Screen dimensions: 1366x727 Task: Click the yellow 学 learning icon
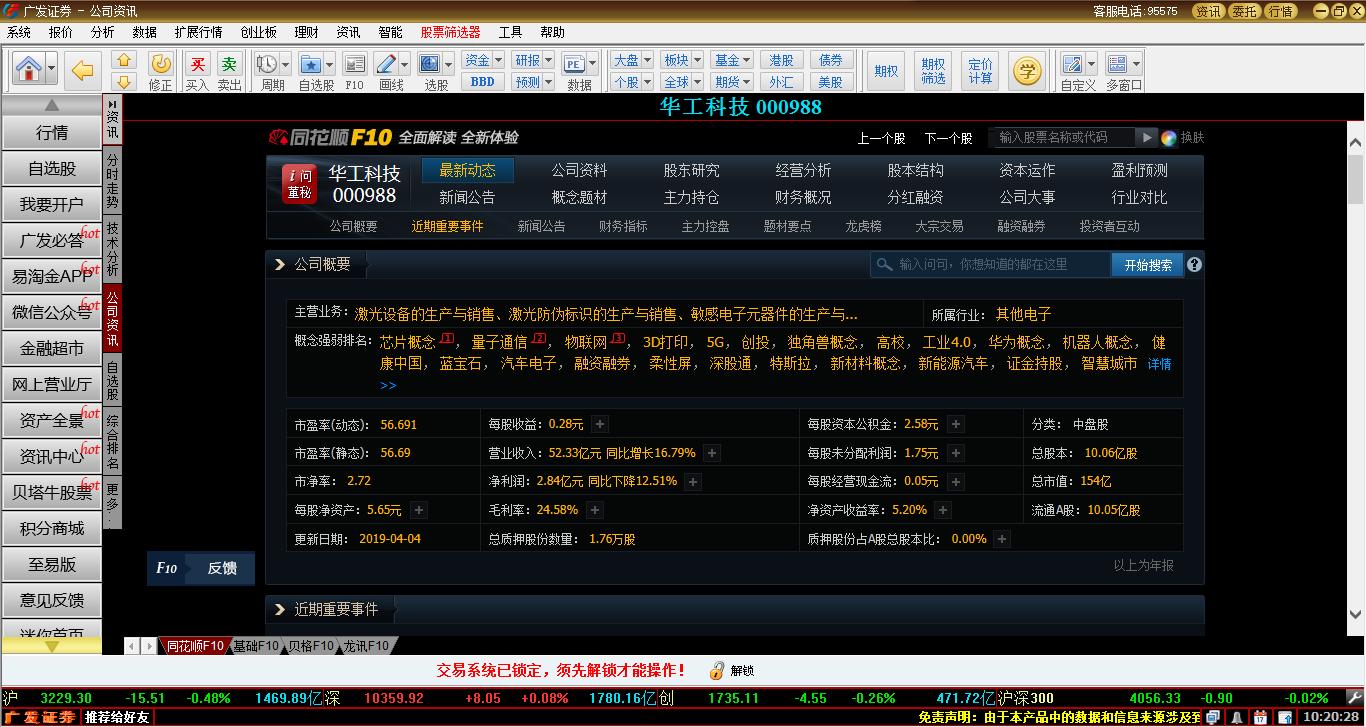point(1026,71)
